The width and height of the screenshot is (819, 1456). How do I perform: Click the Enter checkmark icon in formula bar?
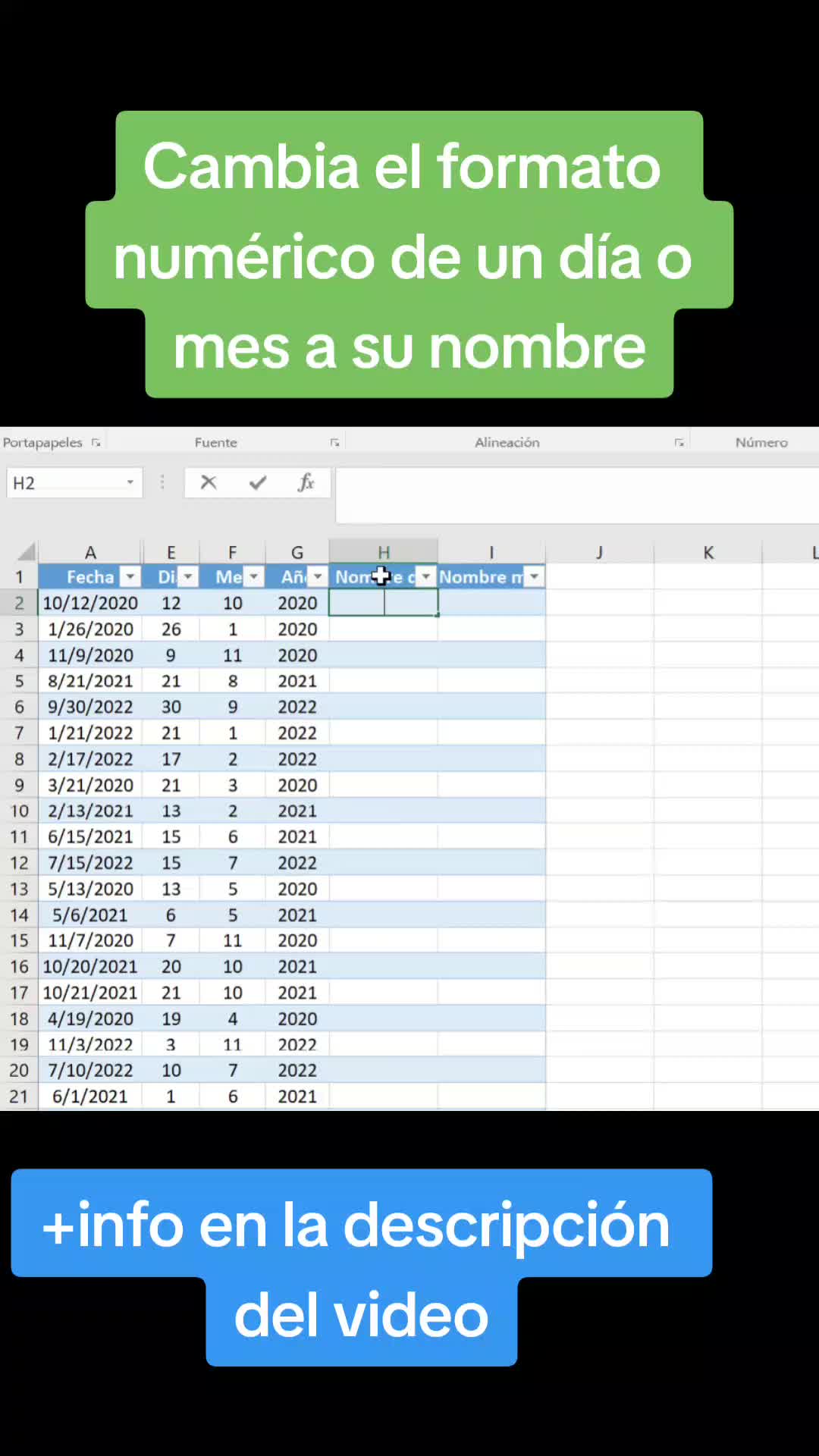pos(258,482)
